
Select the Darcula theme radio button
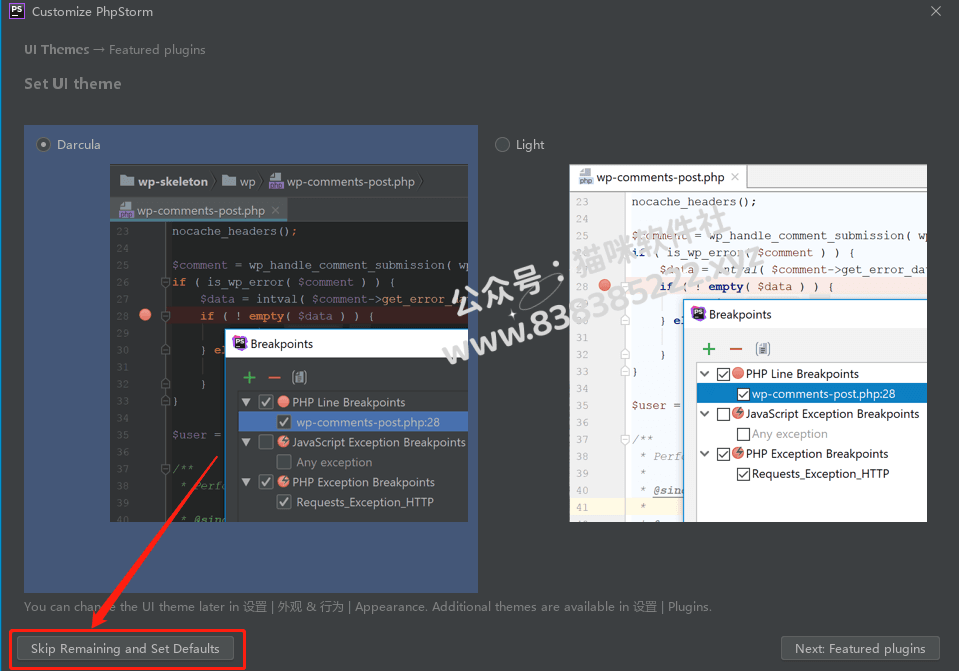click(x=43, y=145)
